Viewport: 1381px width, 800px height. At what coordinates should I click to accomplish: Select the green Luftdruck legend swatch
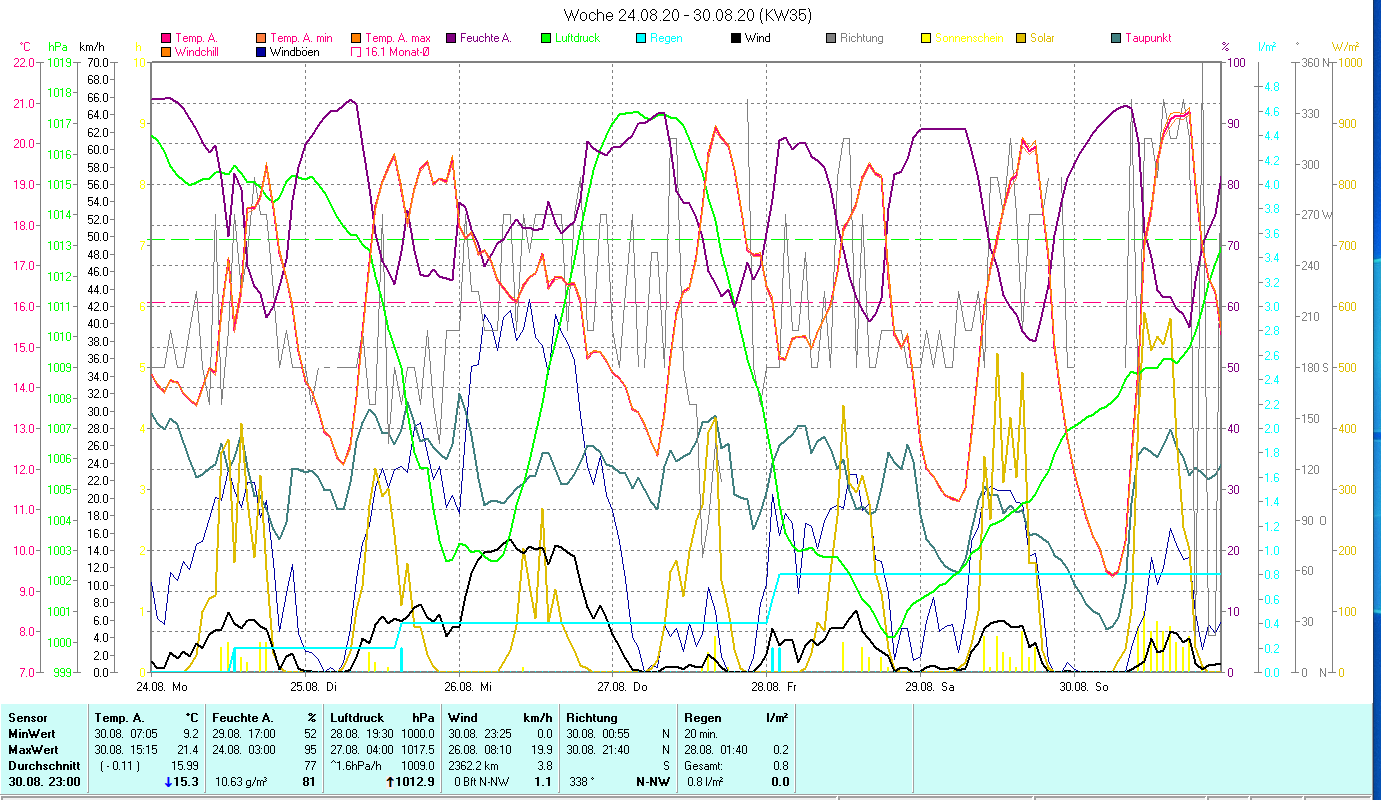[x=546, y=38]
